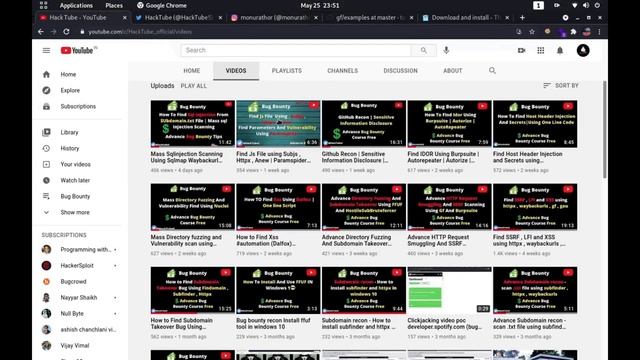This screenshot has width=640, height=360.
Task: Open the system power icon
Action: pyautogui.click(x=597, y=5)
